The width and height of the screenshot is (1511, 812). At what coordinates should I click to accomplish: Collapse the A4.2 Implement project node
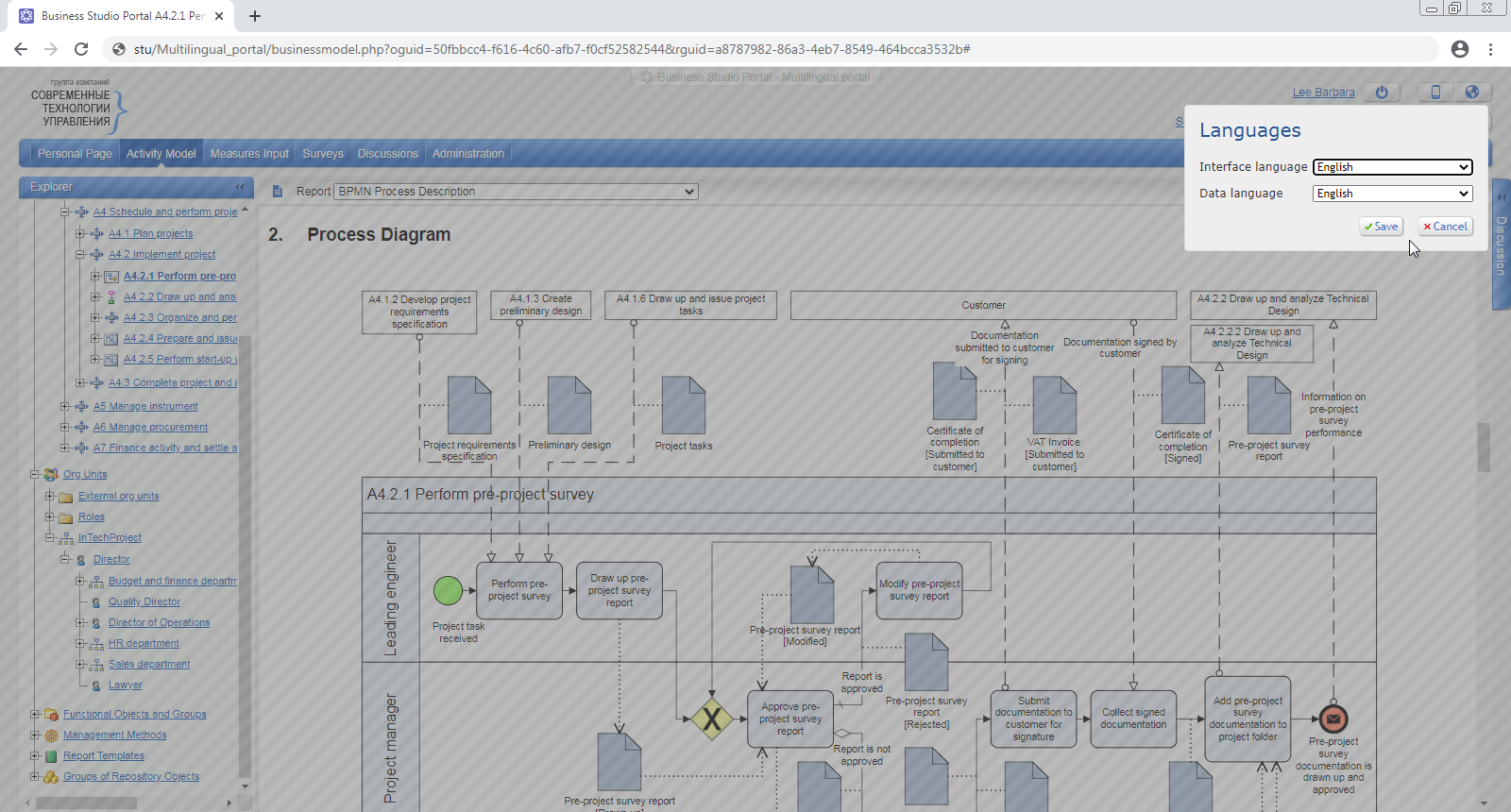tap(80, 254)
